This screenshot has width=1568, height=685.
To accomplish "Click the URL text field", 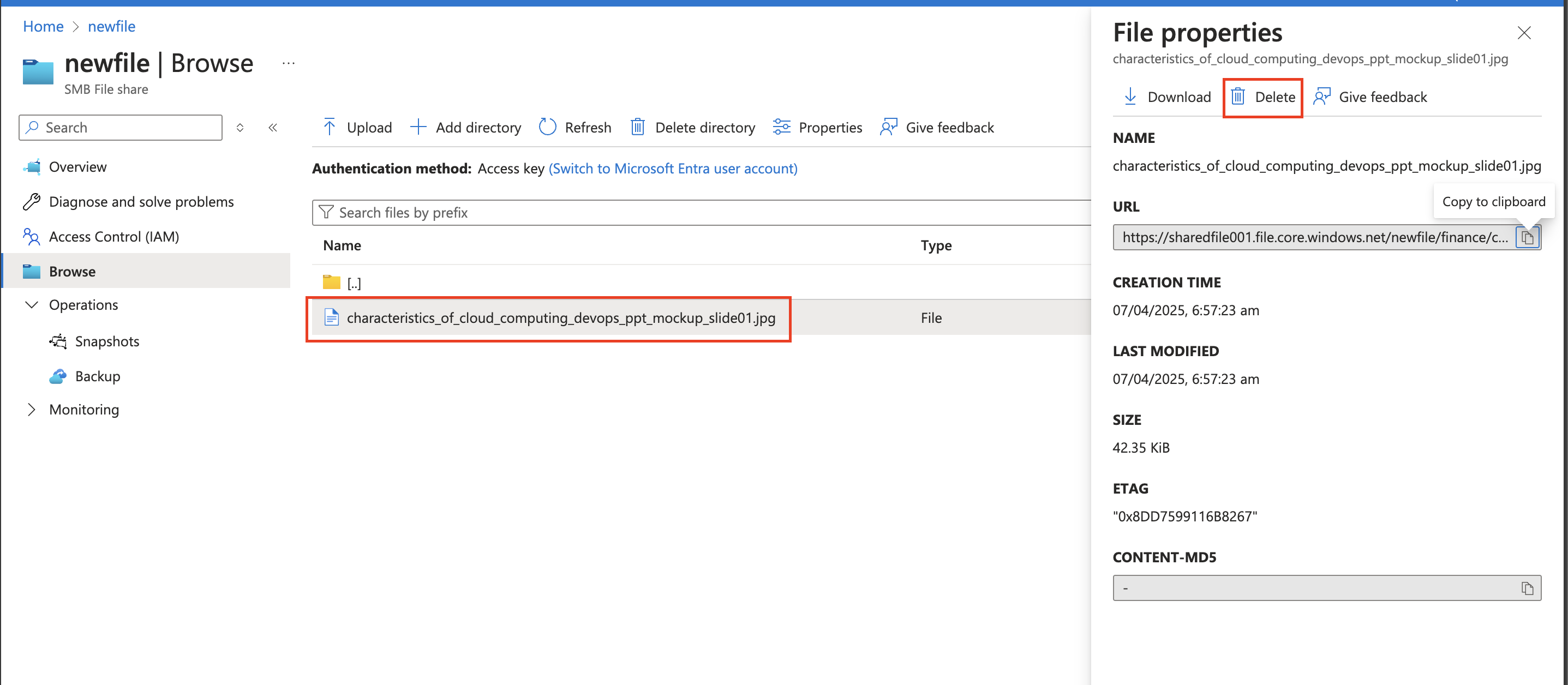I will pos(1315,237).
